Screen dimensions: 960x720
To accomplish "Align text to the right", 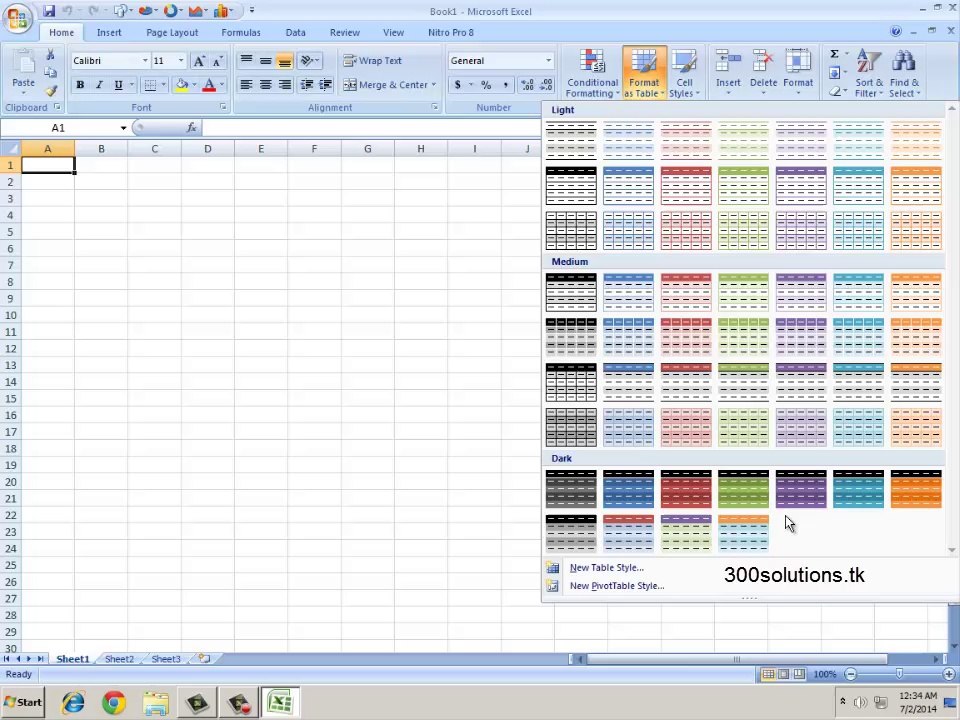I will click(x=285, y=84).
